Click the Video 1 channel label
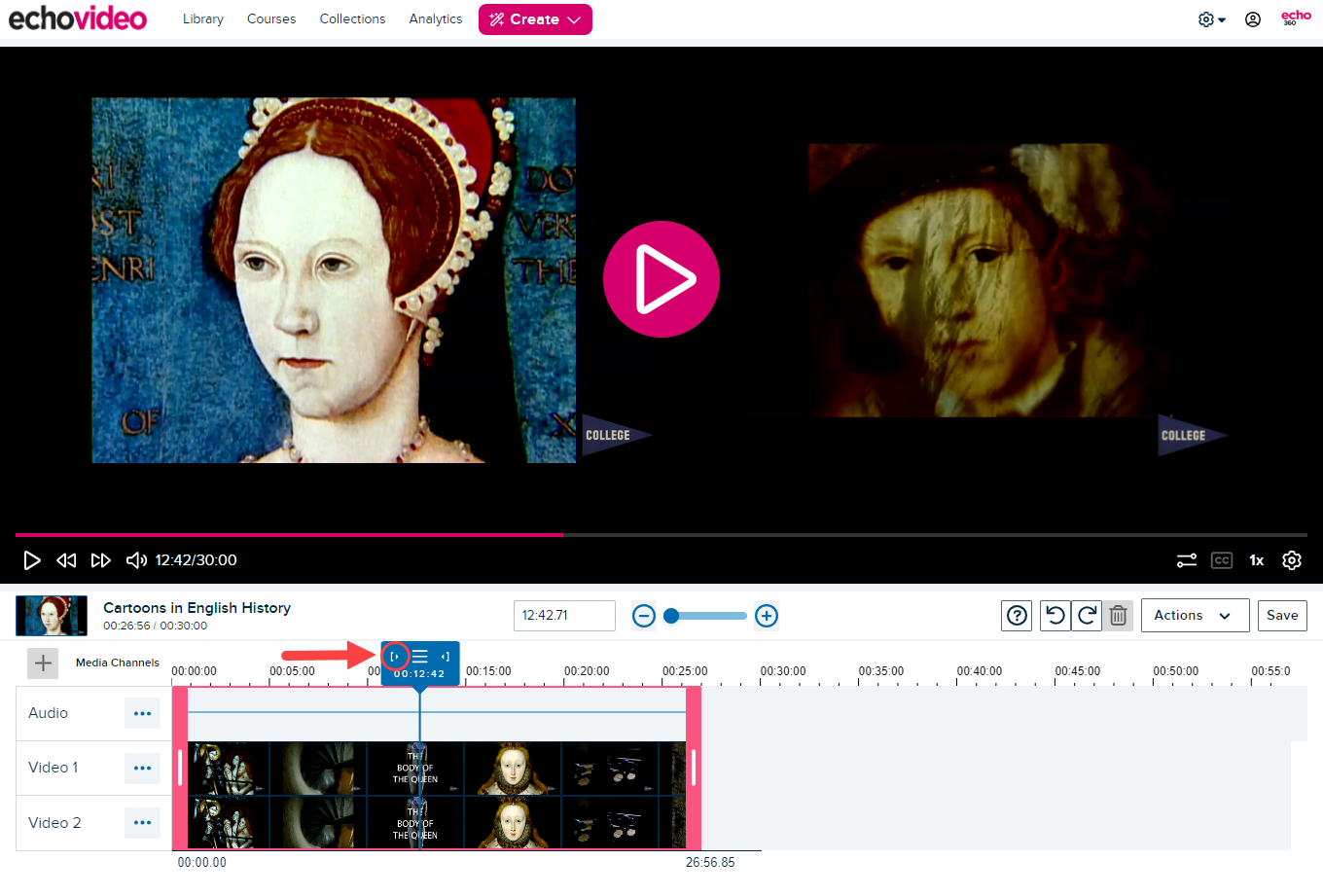This screenshot has width=1323, height=896. [x=54, y=768]
